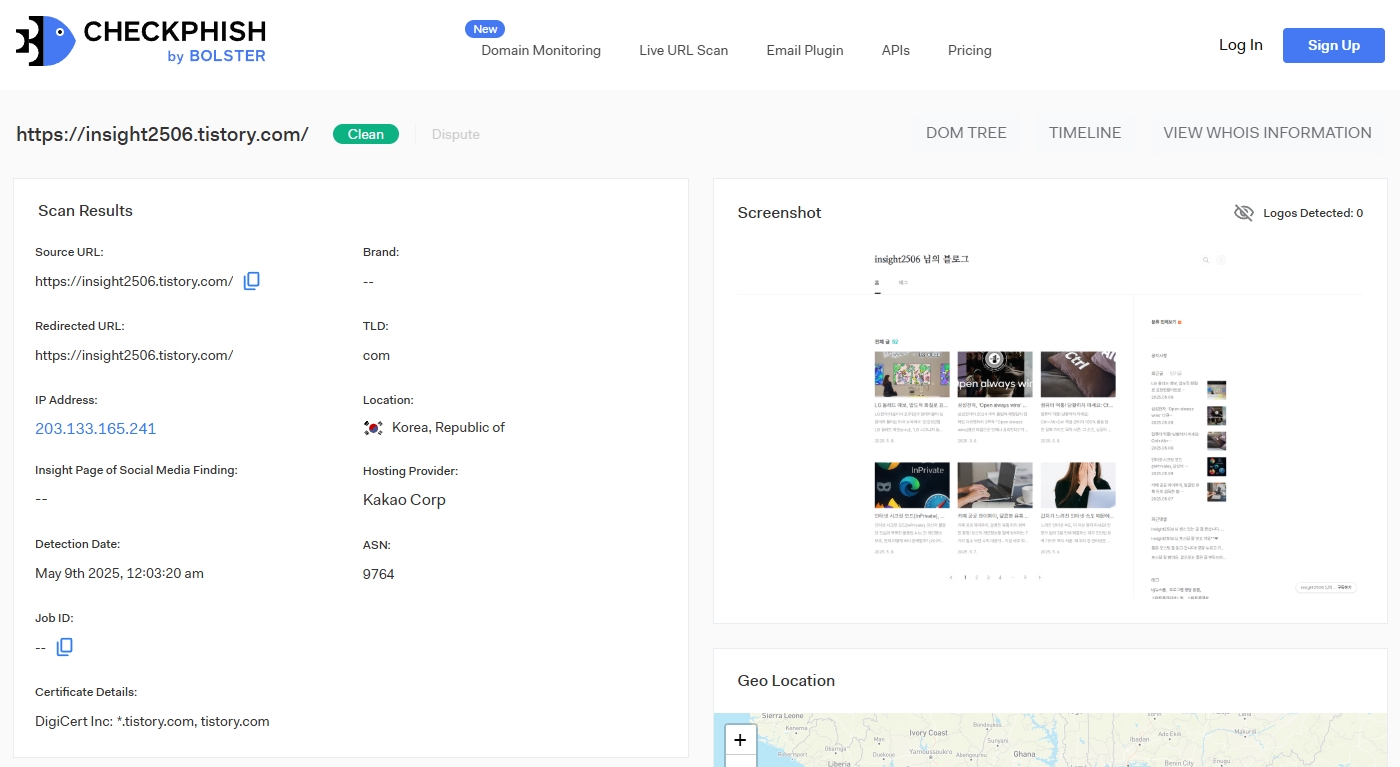
Task: Open Domain Monitoring menu item
Action: (x=541, y=50)
